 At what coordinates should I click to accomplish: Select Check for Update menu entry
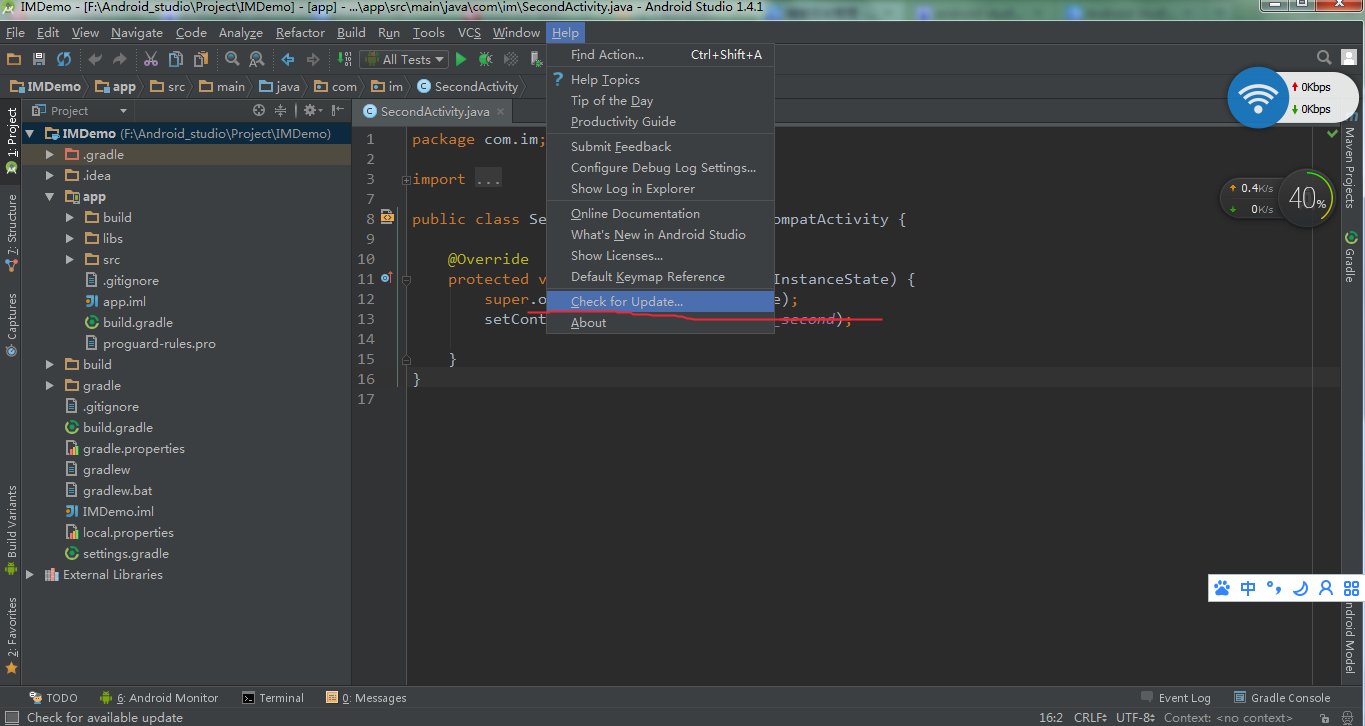point(660,302)
